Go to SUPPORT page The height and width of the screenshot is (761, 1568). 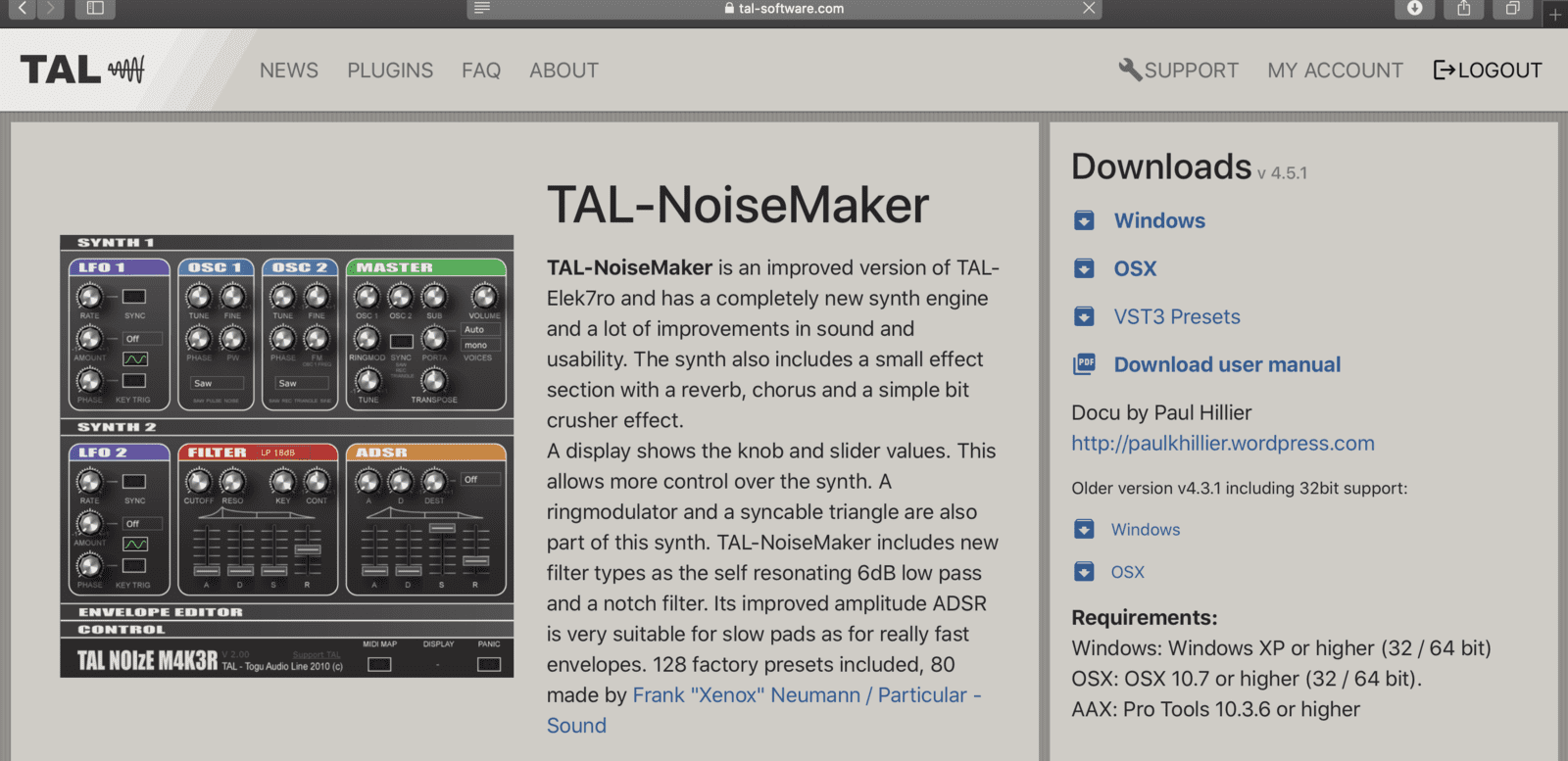[x=1191, y=71]
